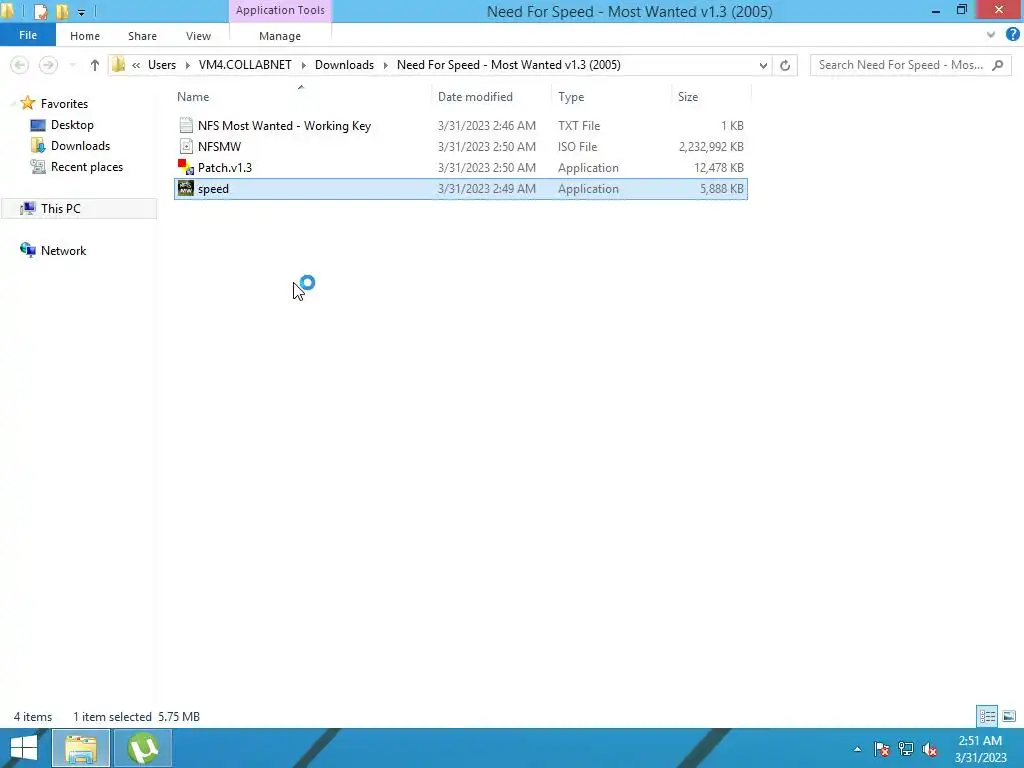
Task: Click the Favorites star icon
Action: coord(27,103)
